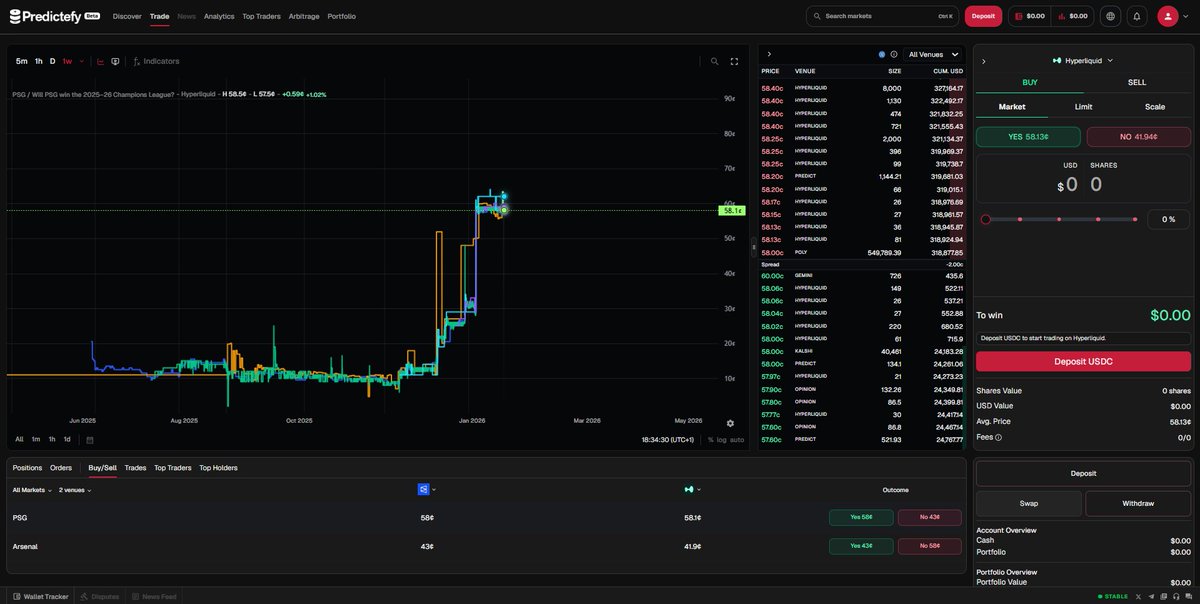
Task: Select NO 41.94¢ outcome
Action: tap(1138, 137)
